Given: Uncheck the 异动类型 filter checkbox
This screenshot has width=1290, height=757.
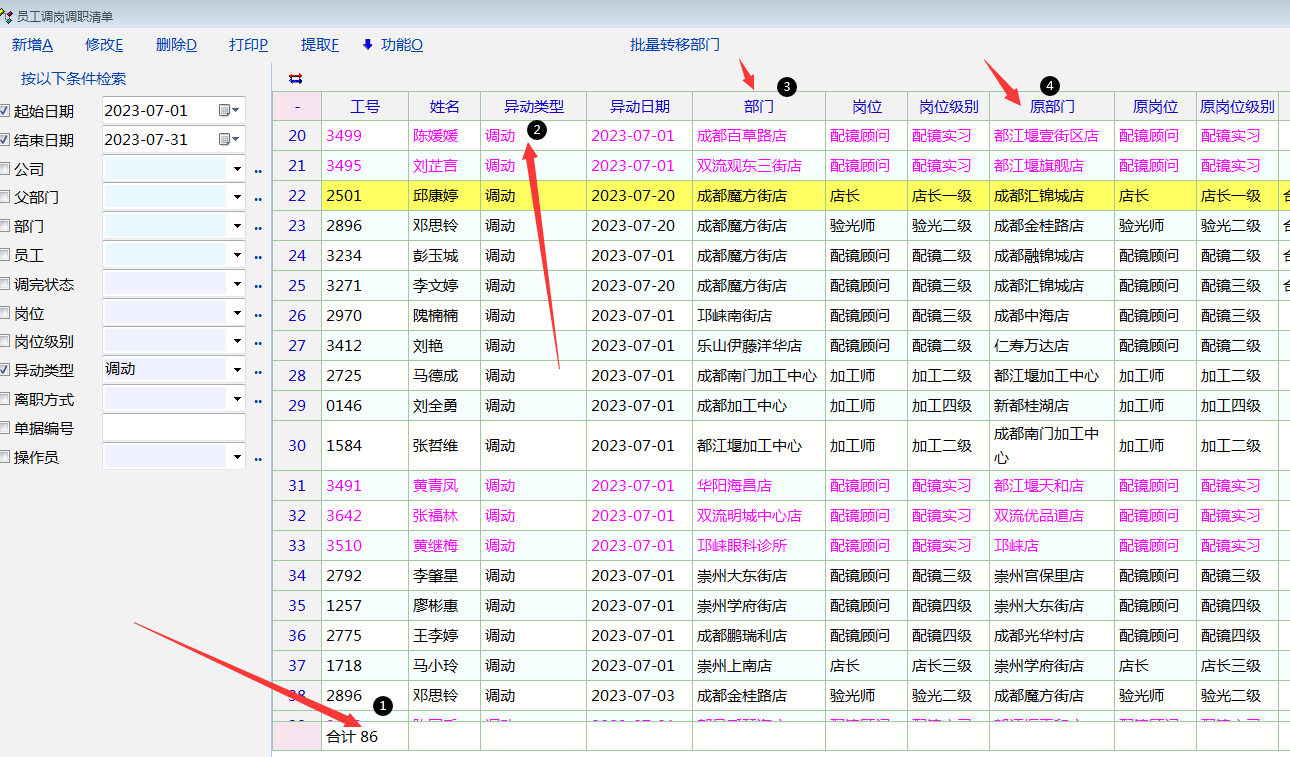Looking at the screenshot, I should coord(6,370).
